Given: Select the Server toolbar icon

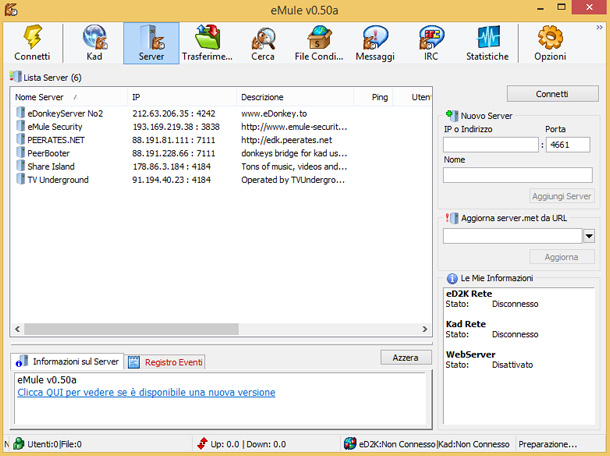Looking at the screenshot, I should (x=151, y=43).
